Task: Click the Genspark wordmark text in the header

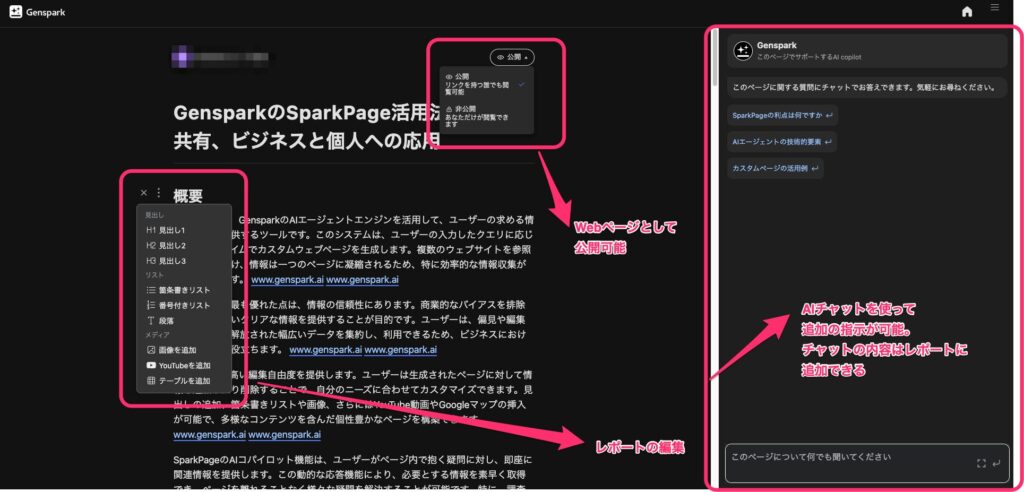Action: [46, 12]
